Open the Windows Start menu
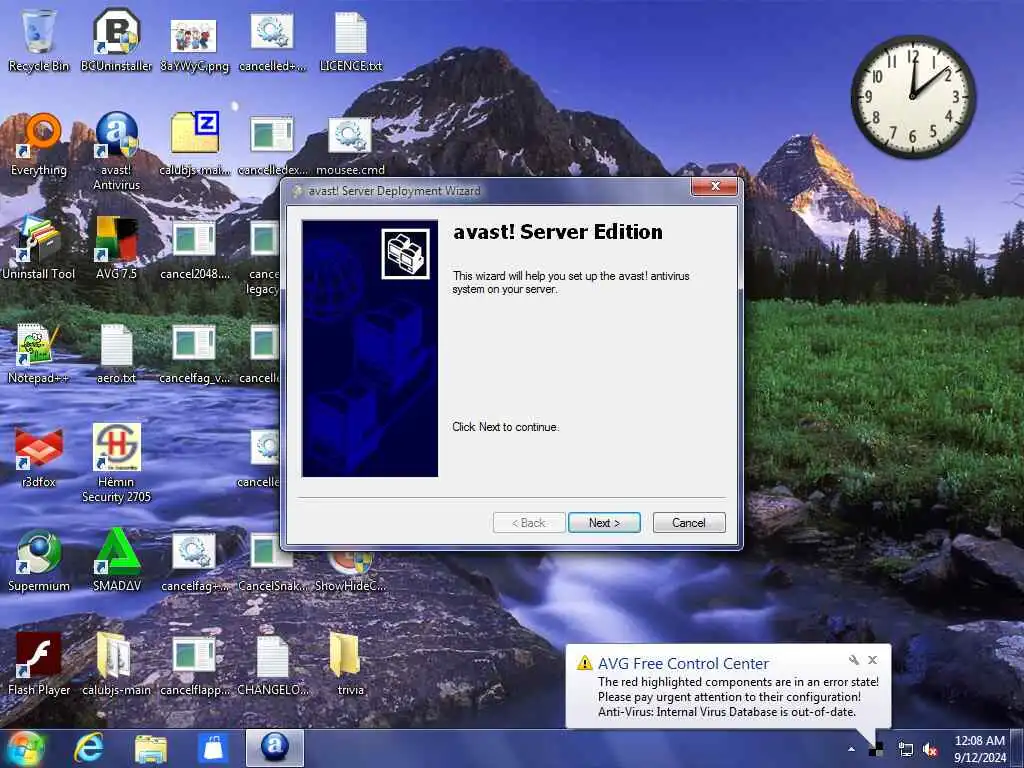The width and height of the screenshot is (1024, 768). pyautogui.click(x=25, y=748)
